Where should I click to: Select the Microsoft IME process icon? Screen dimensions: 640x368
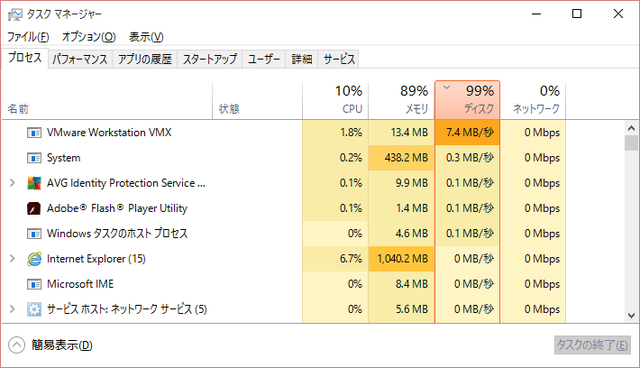point(34,284)
